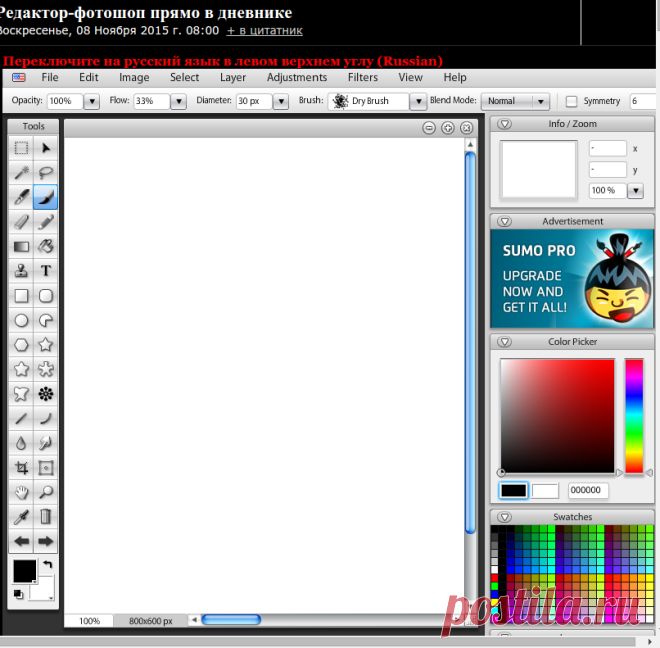Image resolution: width=660 pixels, height=648 pixels.
Task: Reset colors to default black and white
Action: point(18,594)
